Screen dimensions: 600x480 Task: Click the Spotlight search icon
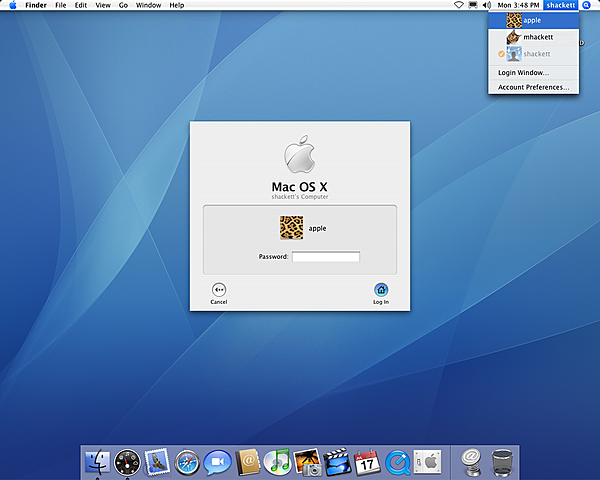[586, 5]
